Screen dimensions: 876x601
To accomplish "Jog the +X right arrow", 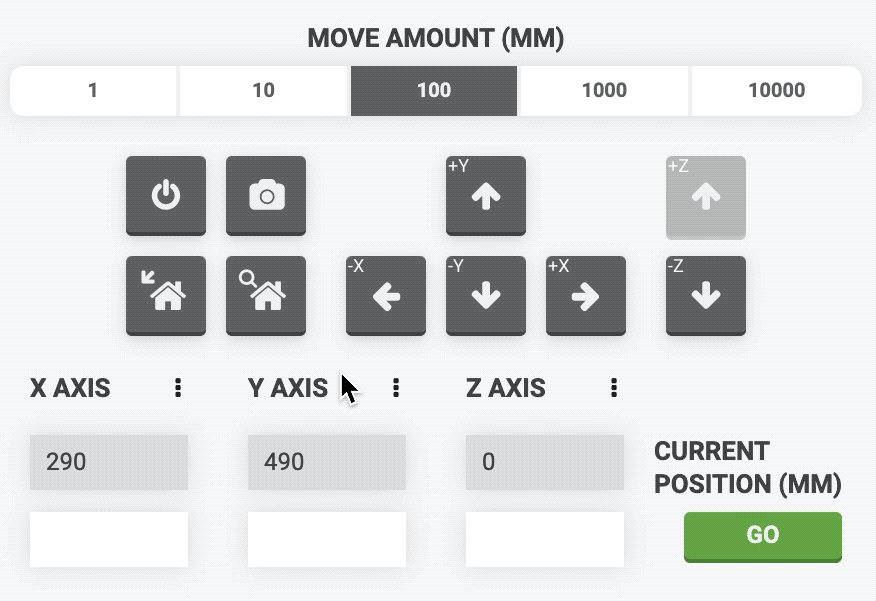I will click(x=586, y=295).
